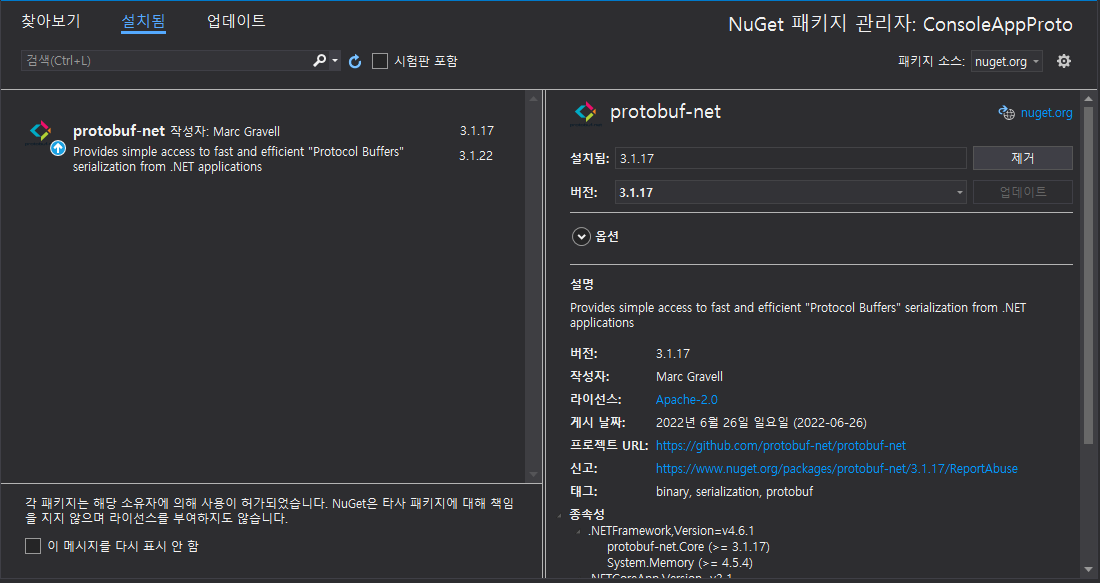Click the package list scroll up arrow
The width and height of the screenshot is (1100, 583).
[533, 98]
